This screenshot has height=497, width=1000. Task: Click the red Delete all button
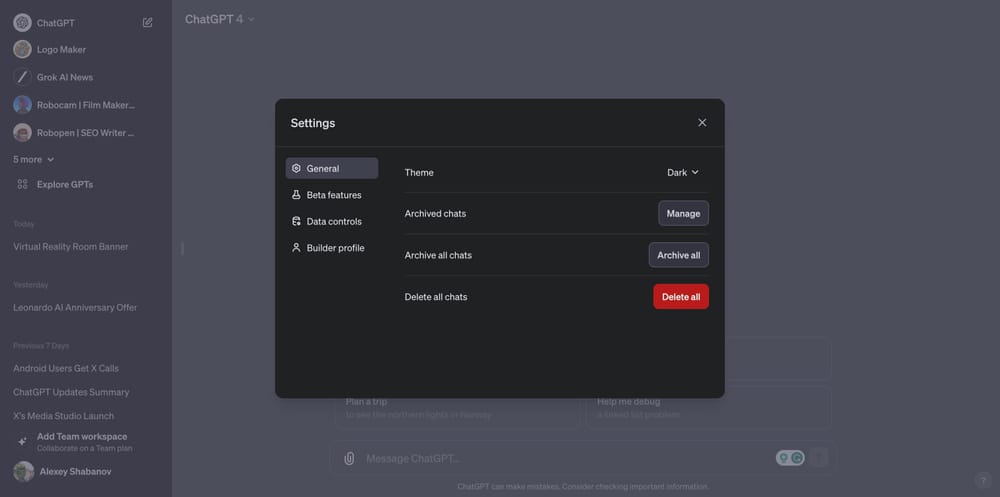pyautogui.click(x=681, y=296)
